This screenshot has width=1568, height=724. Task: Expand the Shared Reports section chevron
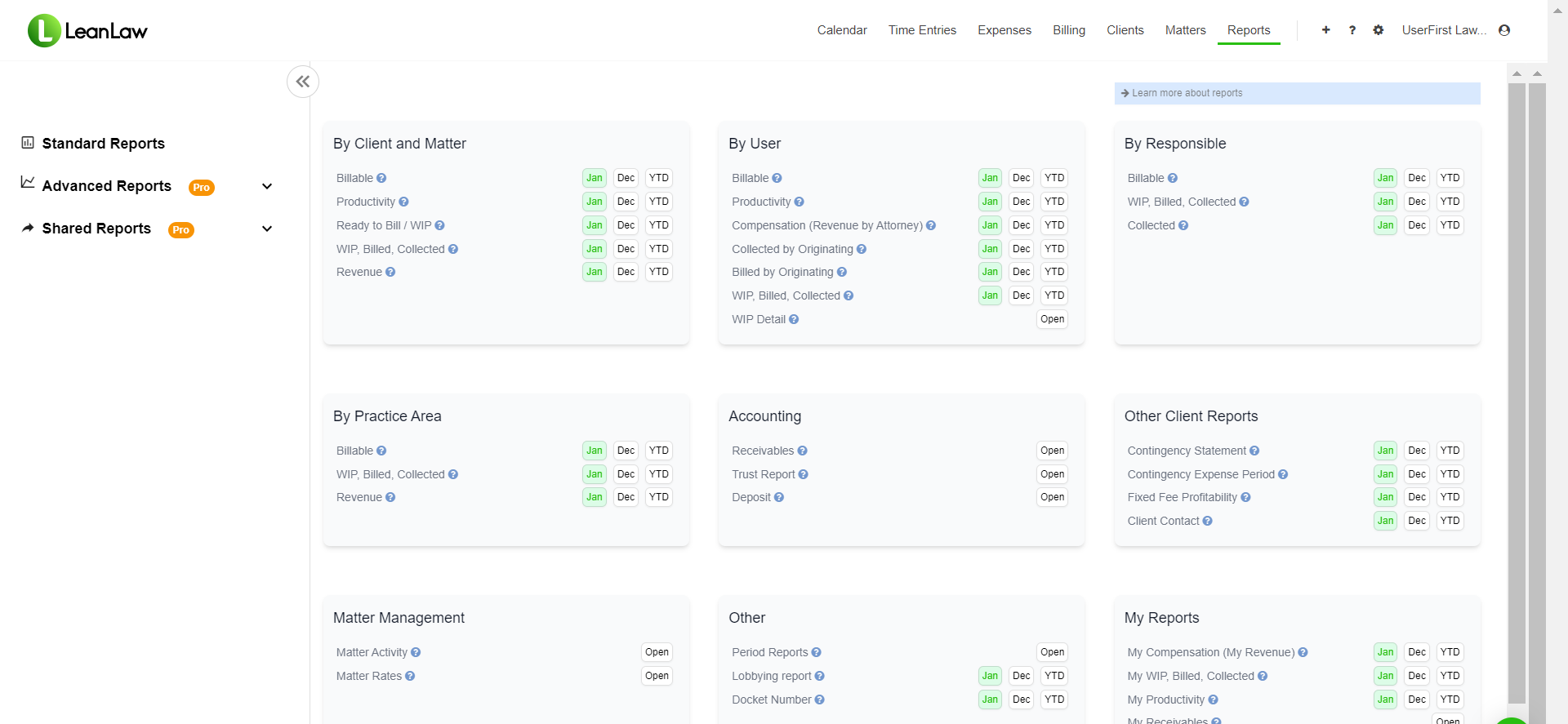click(x=267, y=229)
